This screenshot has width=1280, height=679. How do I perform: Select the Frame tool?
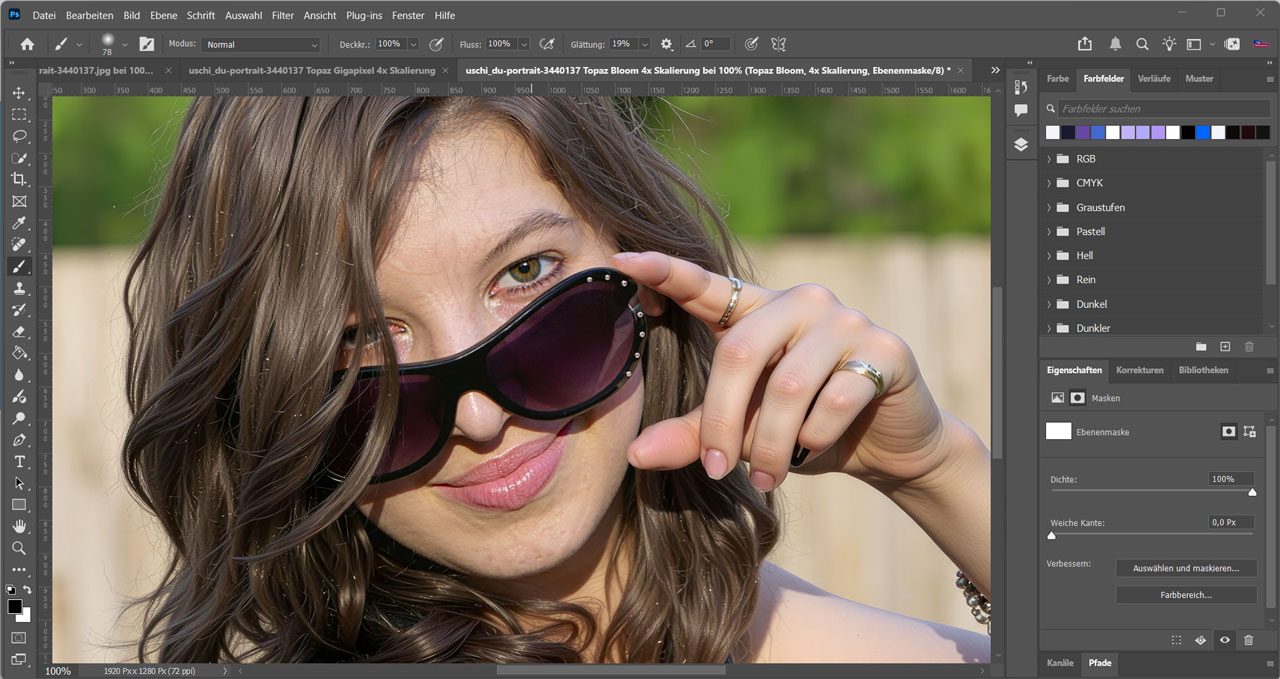(x=19, y=201)
